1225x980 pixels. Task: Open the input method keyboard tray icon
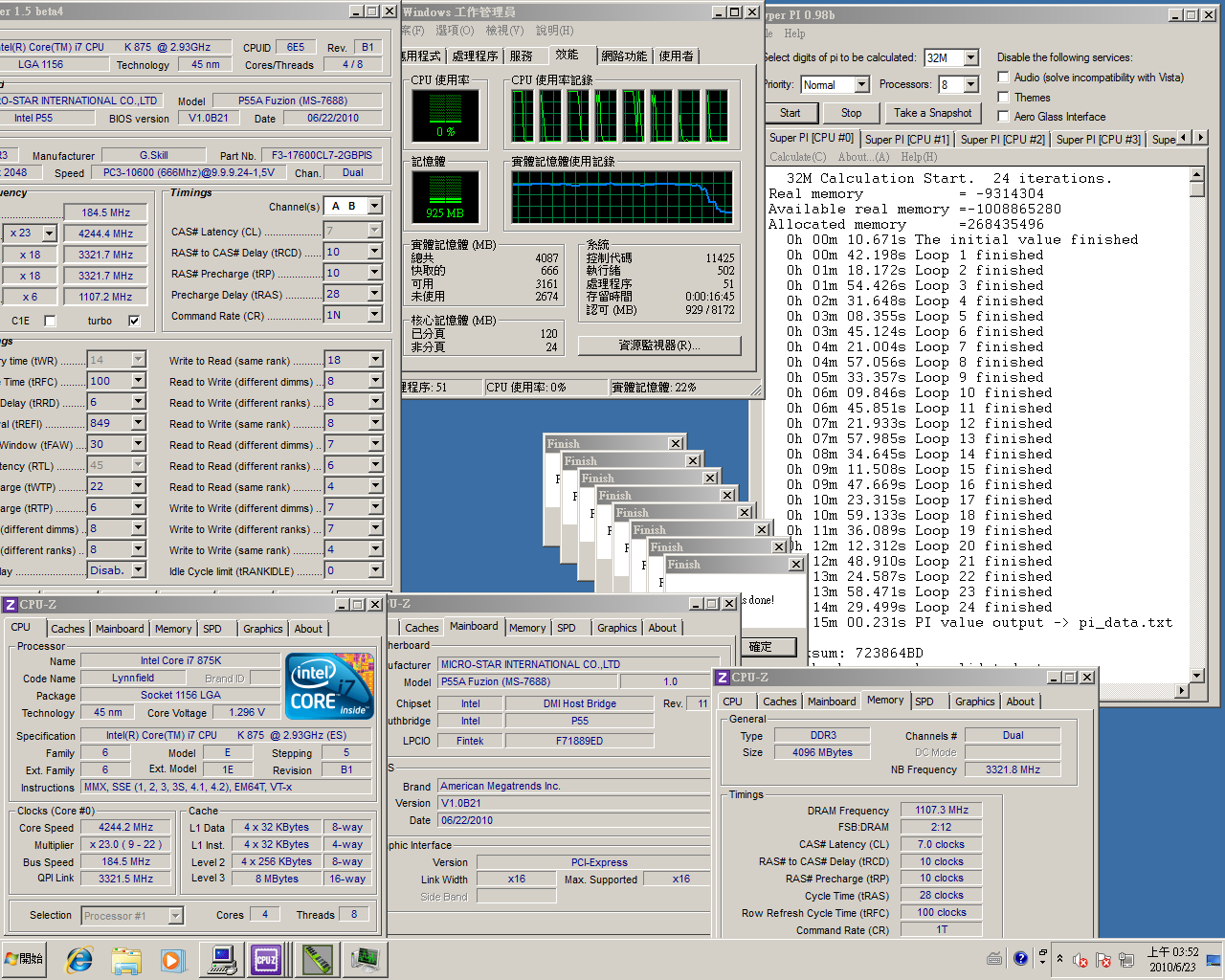pos(994,959)
